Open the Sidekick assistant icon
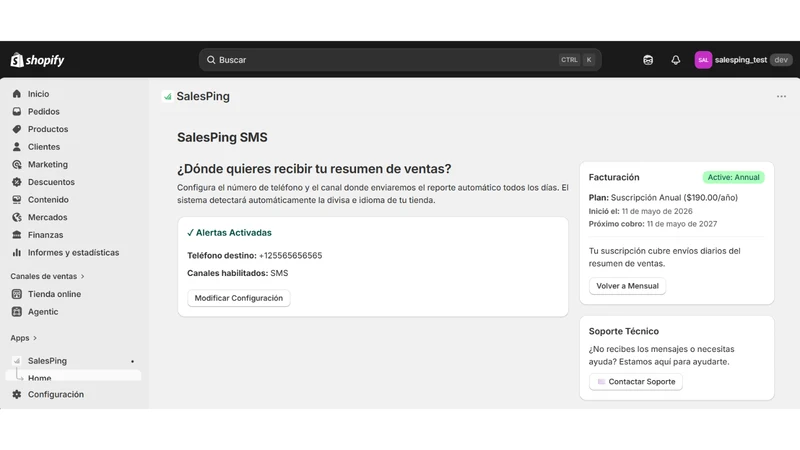800x450 pixels. (648, 60)
